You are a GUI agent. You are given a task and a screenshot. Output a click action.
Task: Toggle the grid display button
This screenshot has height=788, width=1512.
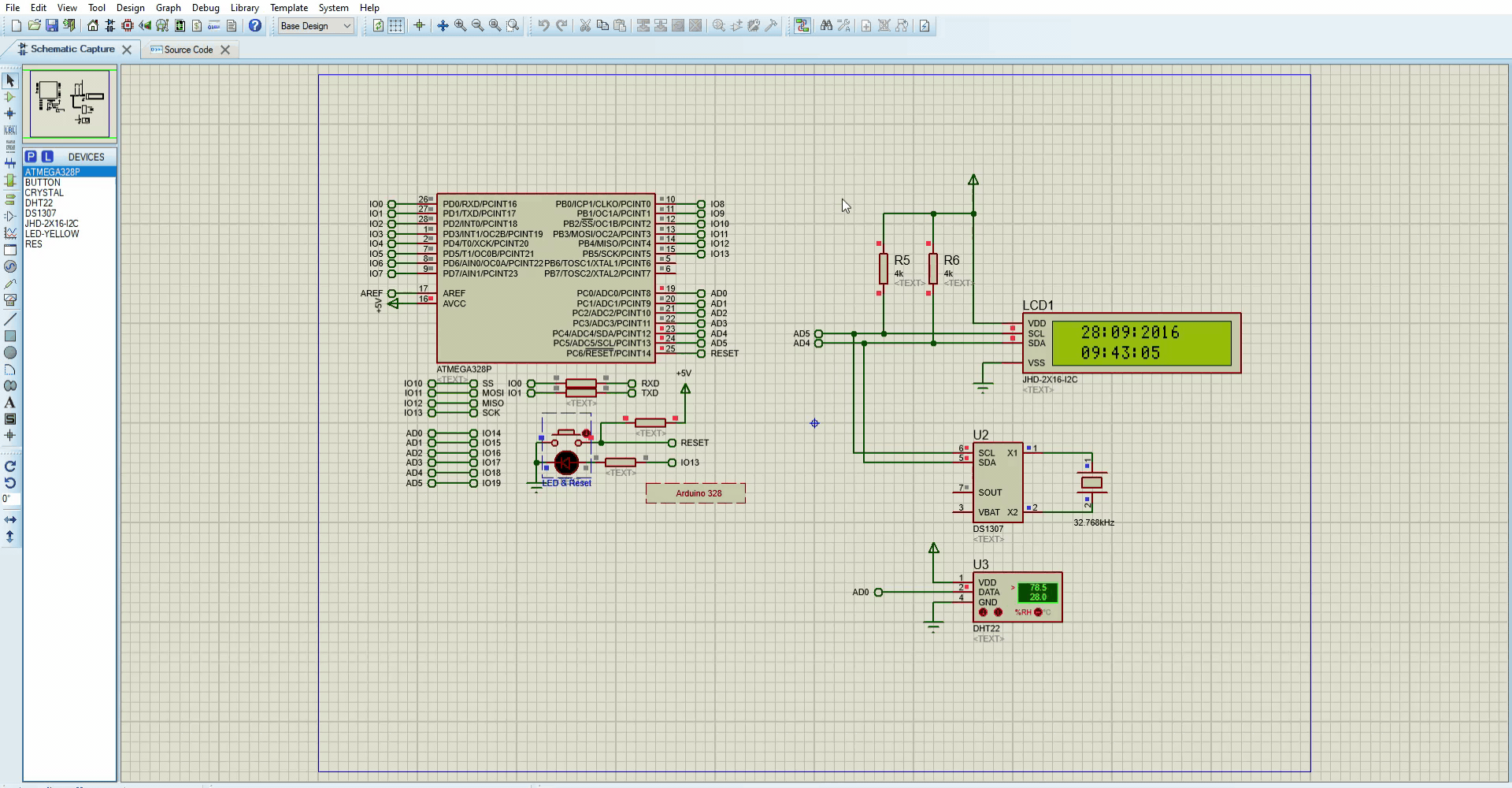[395, 26]
